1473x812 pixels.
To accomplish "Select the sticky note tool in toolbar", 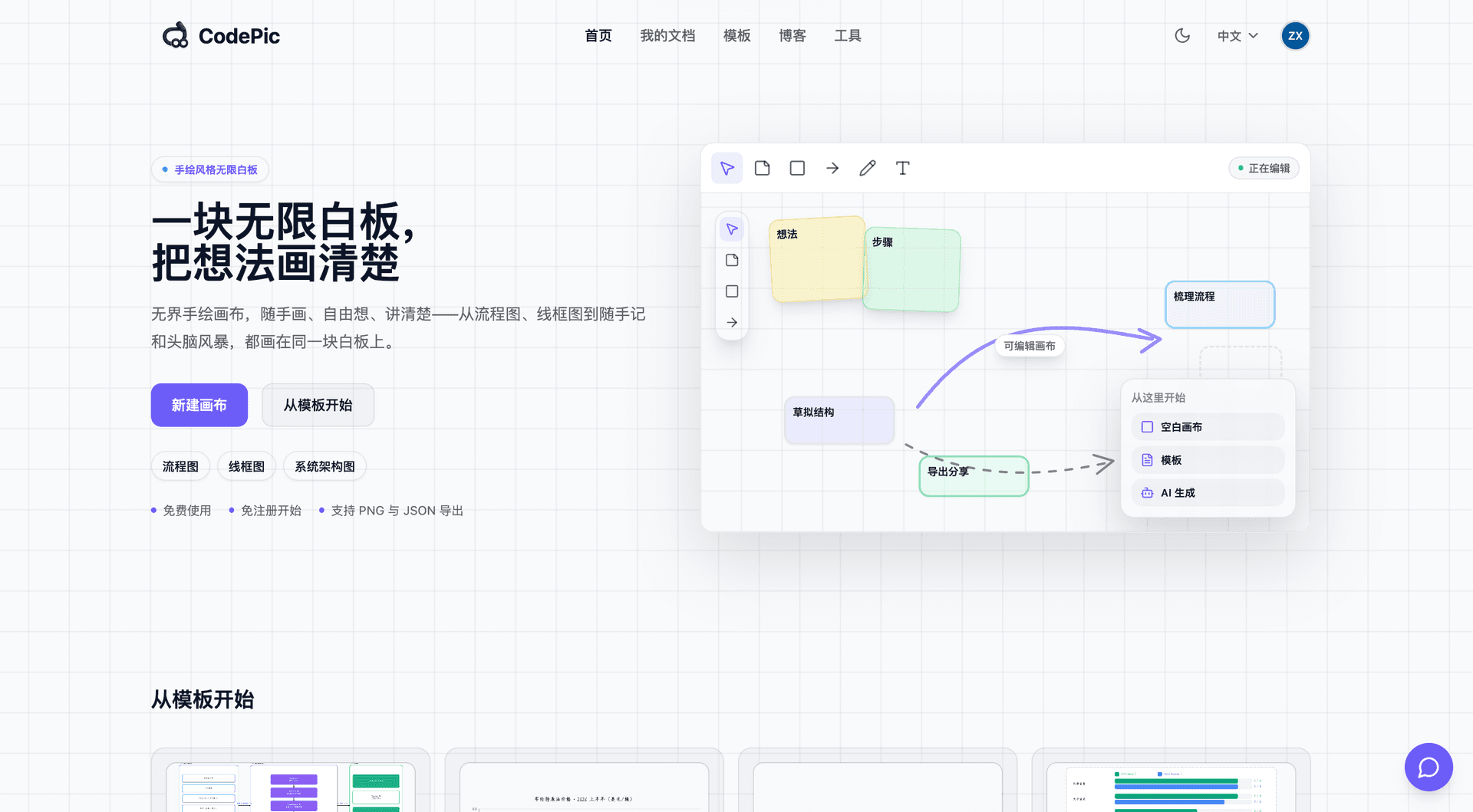I will tap(762, 168).
